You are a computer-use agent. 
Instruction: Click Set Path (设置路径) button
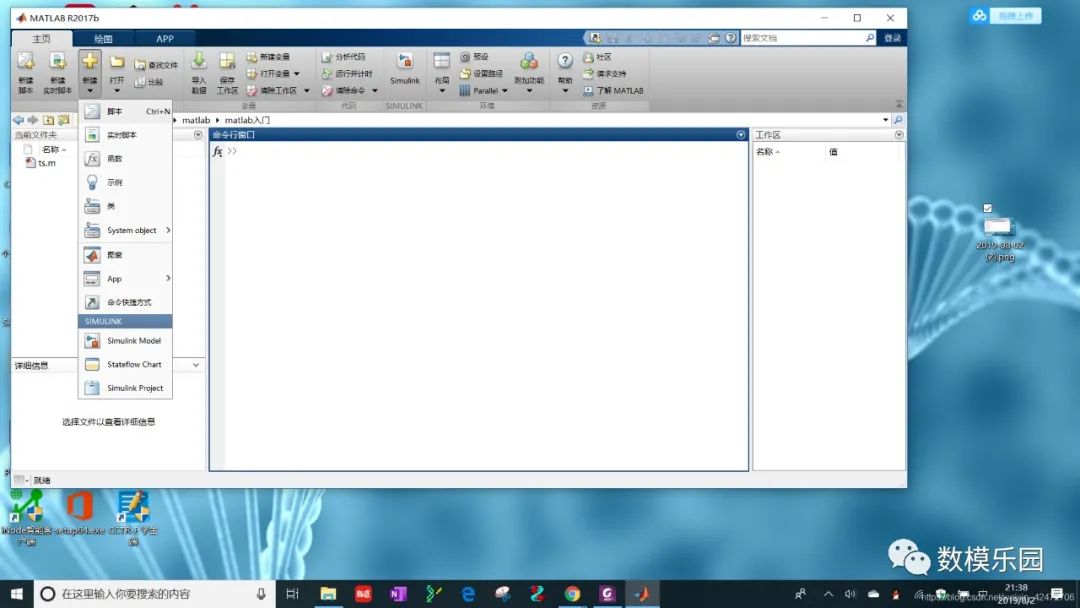(481, 73)
